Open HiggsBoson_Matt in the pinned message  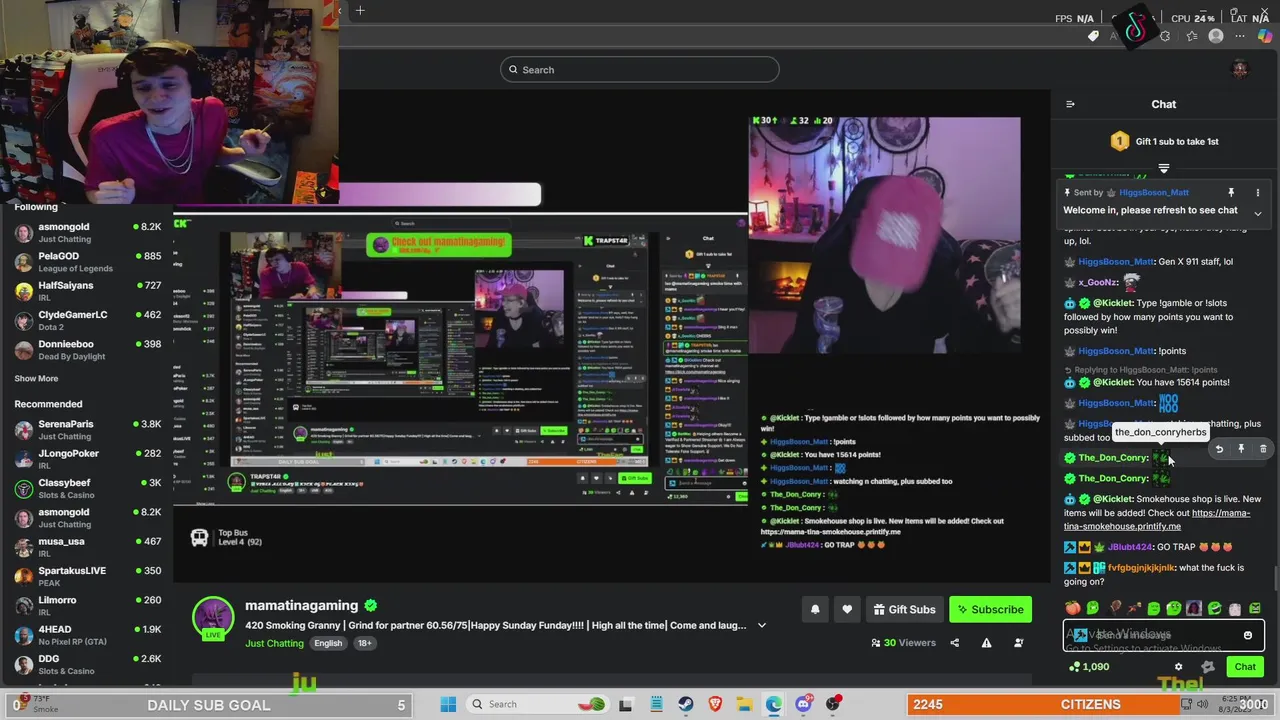pyautogui.click(x=1154, y=192)
